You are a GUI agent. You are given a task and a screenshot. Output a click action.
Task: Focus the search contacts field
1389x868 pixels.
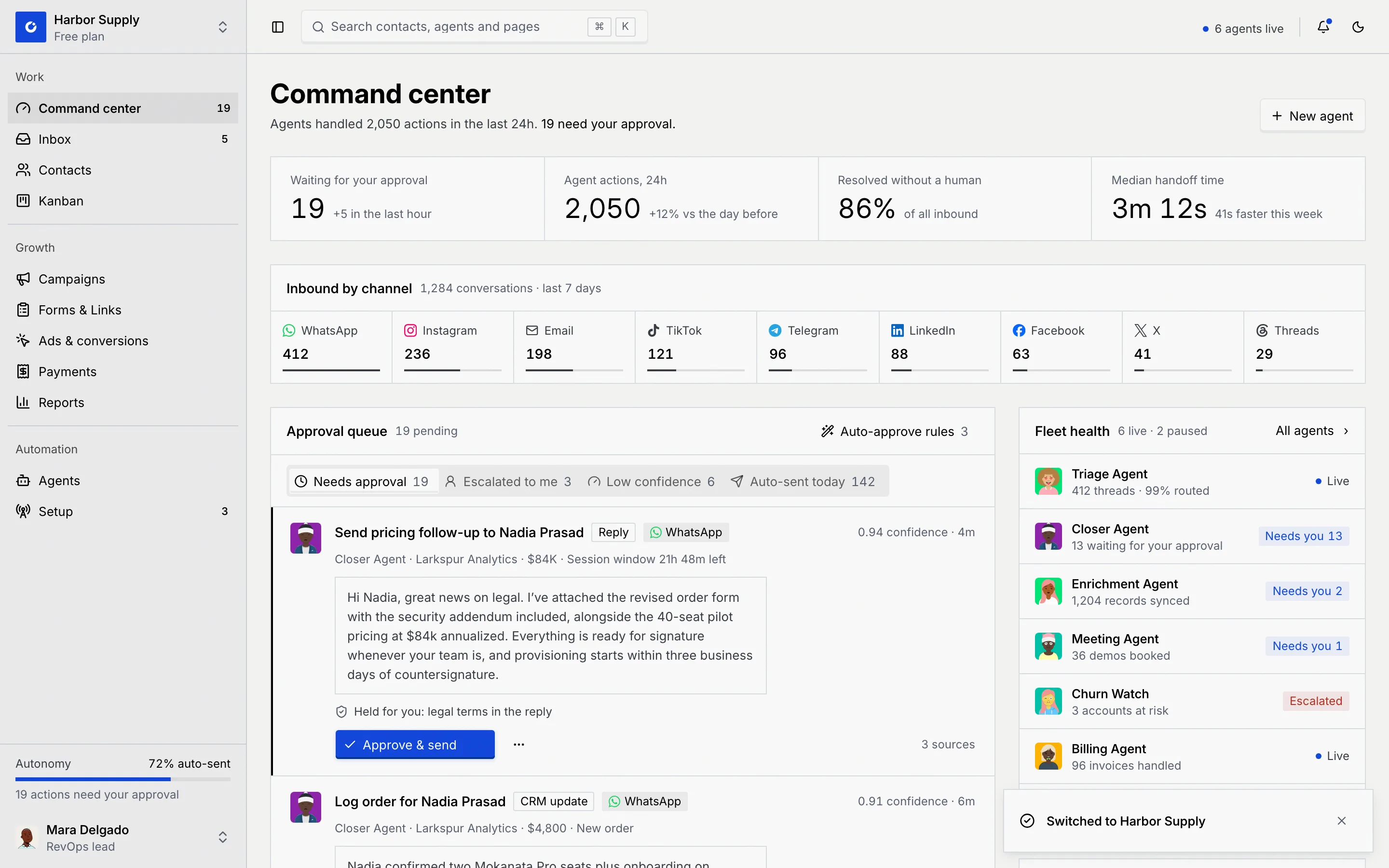click(474, 27)
